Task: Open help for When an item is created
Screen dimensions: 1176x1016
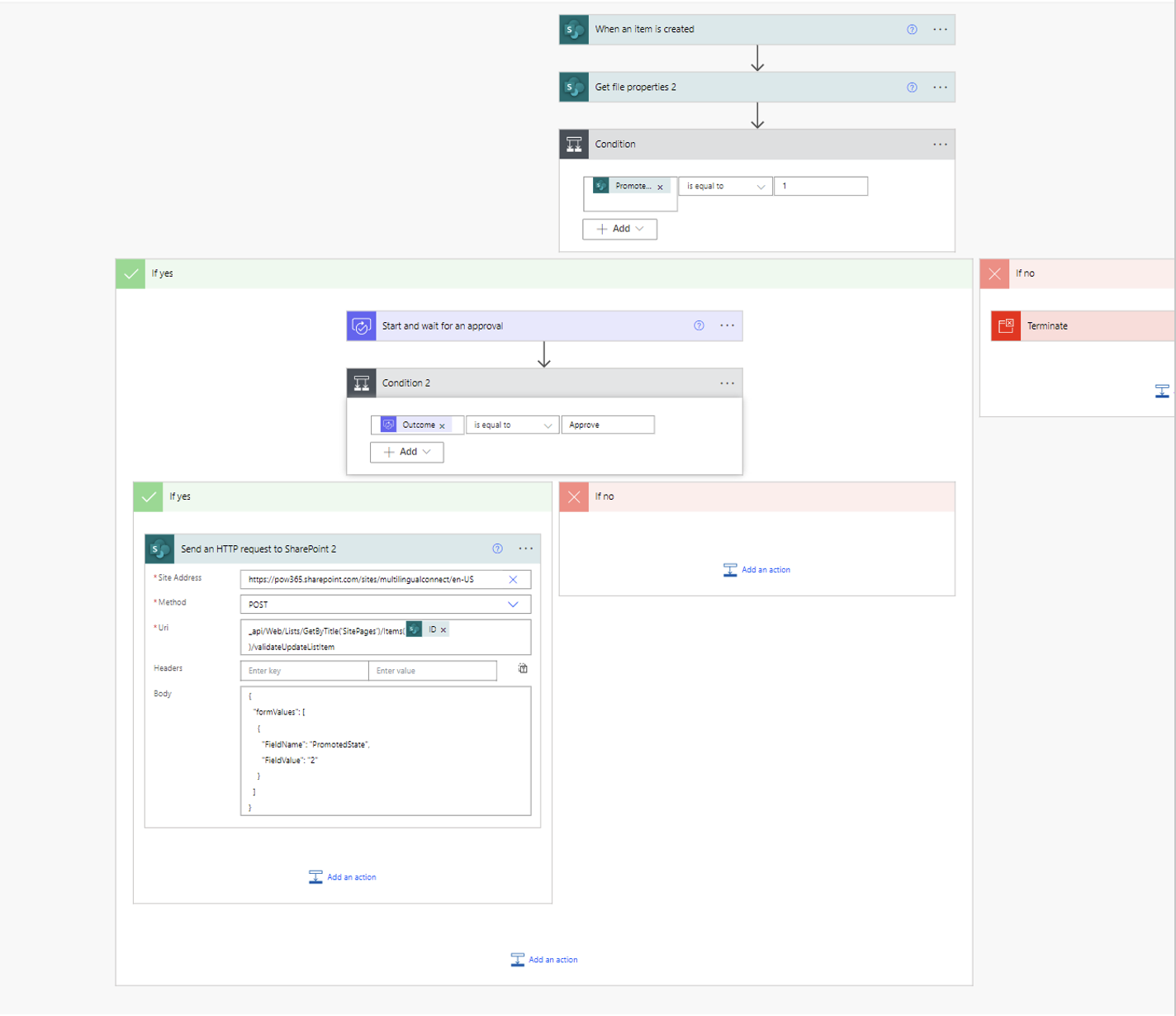Action: (x=911, y=29)
